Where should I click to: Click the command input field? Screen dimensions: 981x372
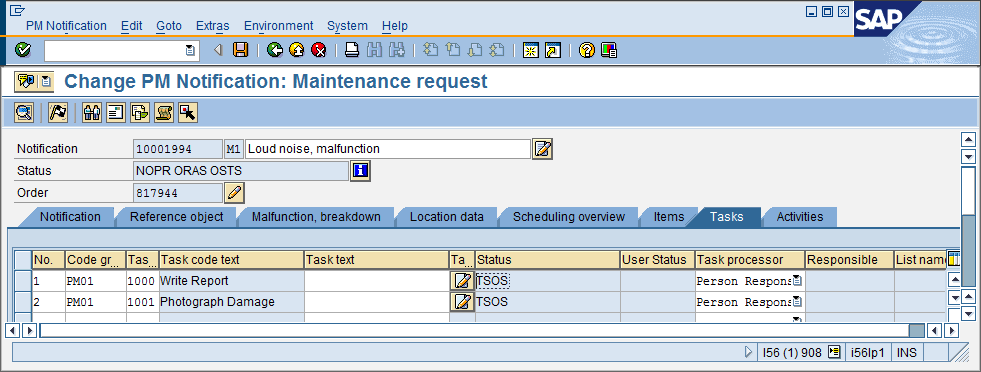[x=115, y=51]
